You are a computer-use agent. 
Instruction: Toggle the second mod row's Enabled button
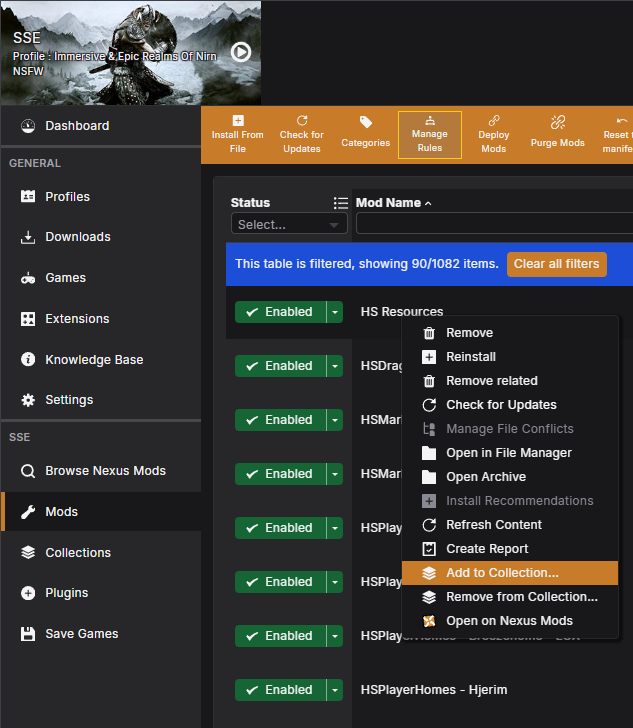tap(279, 366)
